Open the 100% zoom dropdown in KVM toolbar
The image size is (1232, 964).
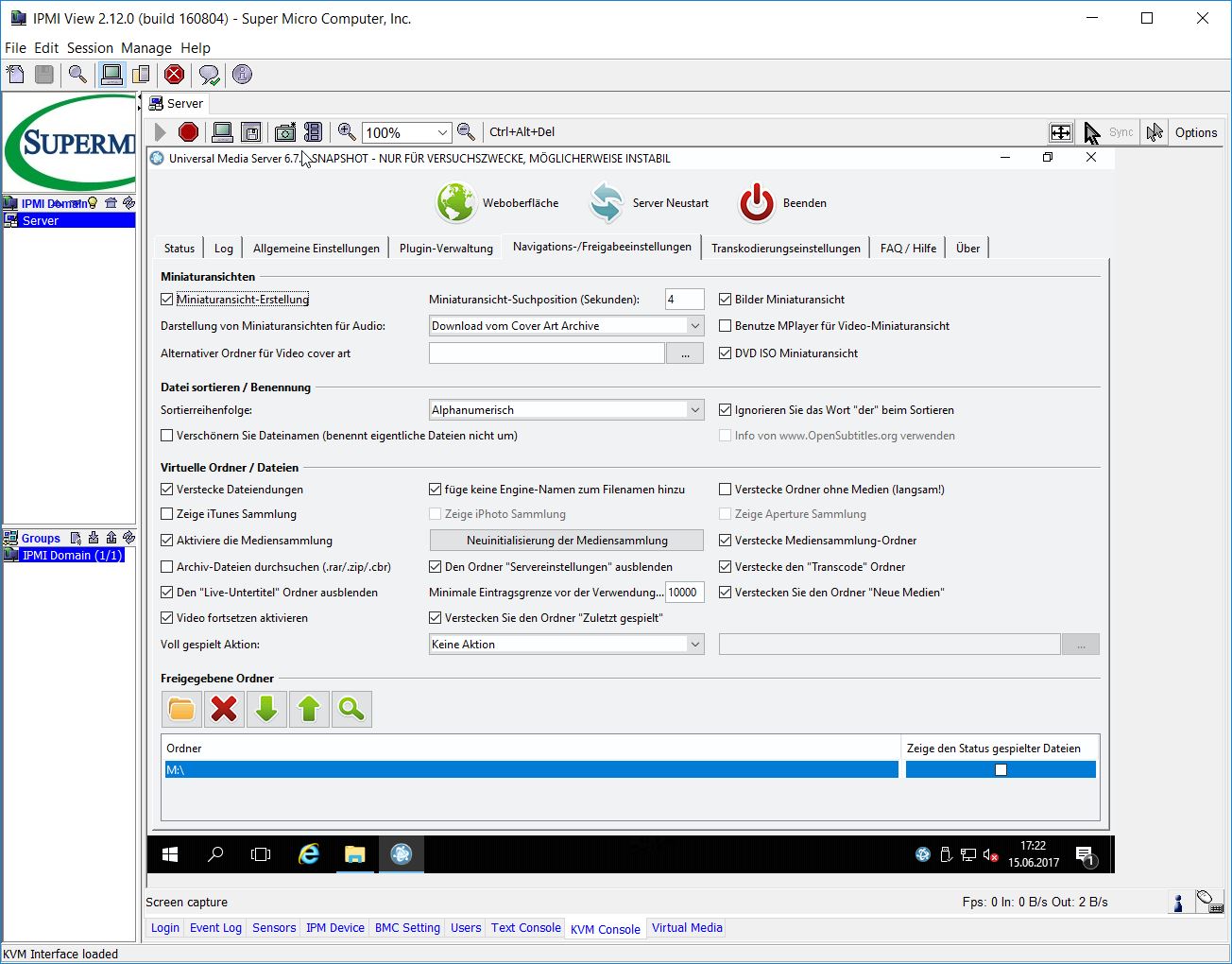[x=406, y=132]
